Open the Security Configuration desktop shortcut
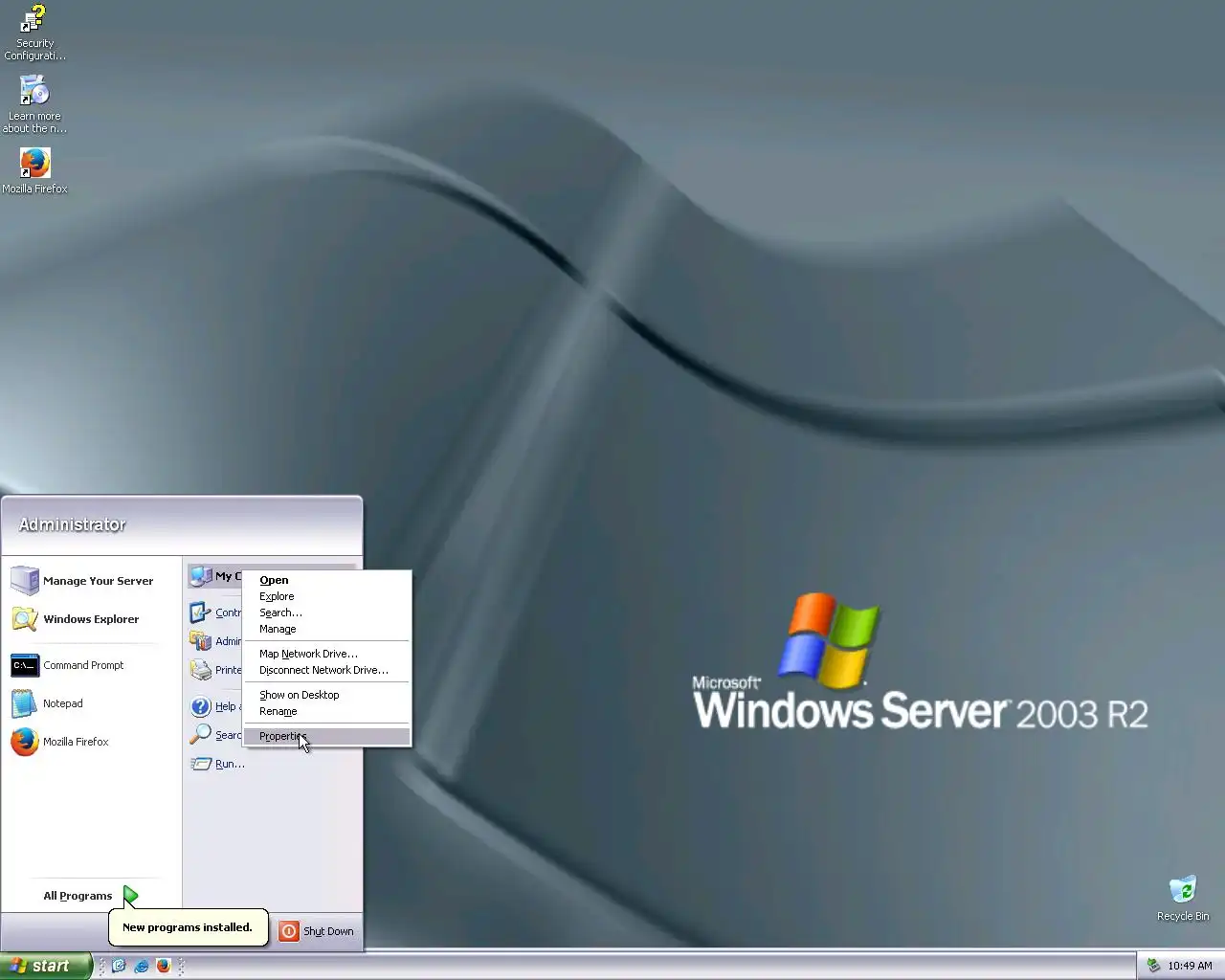The width and height of the screenshot is (1225, 980). [x=34, y=33]
